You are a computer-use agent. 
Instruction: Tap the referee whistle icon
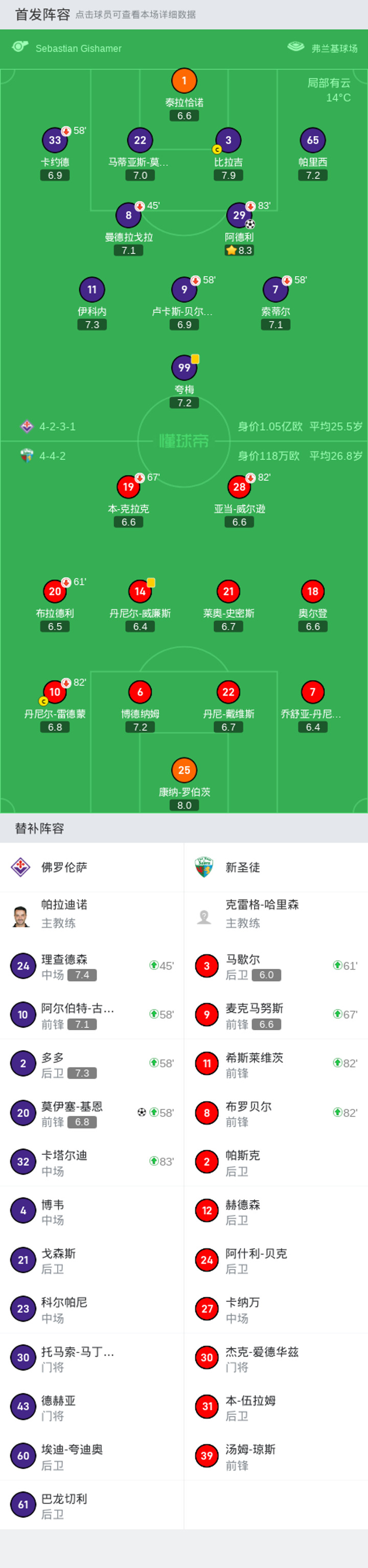coord(20,47)
